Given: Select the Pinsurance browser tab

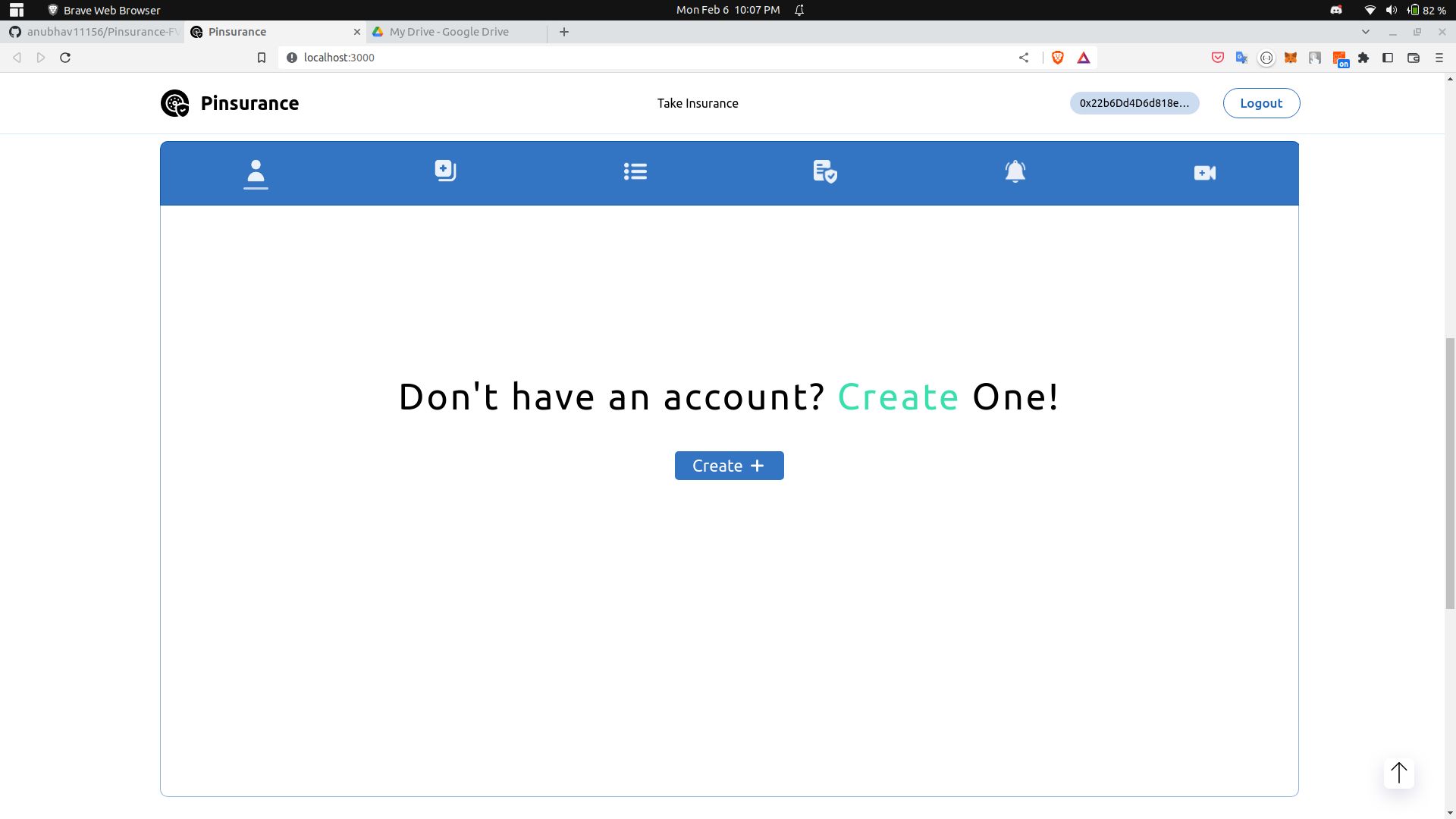Looking at the screenshot, I should (x=276, y=32).
